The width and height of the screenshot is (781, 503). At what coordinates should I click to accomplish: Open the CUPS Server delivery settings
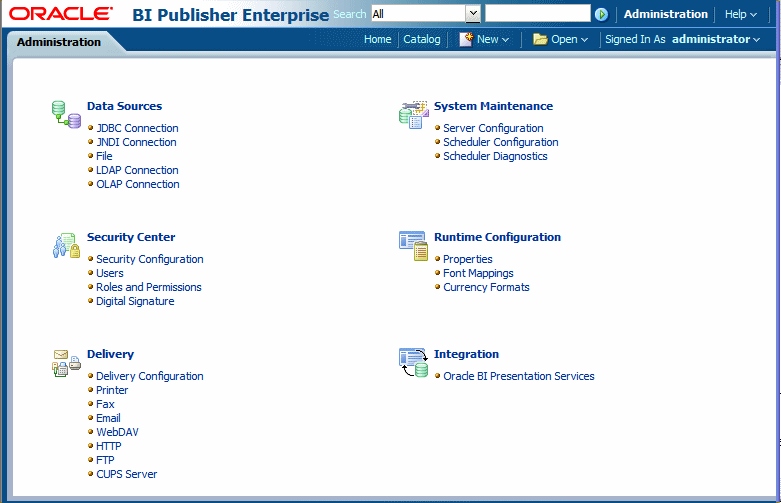pyautogui.click(x=127, y=474)
